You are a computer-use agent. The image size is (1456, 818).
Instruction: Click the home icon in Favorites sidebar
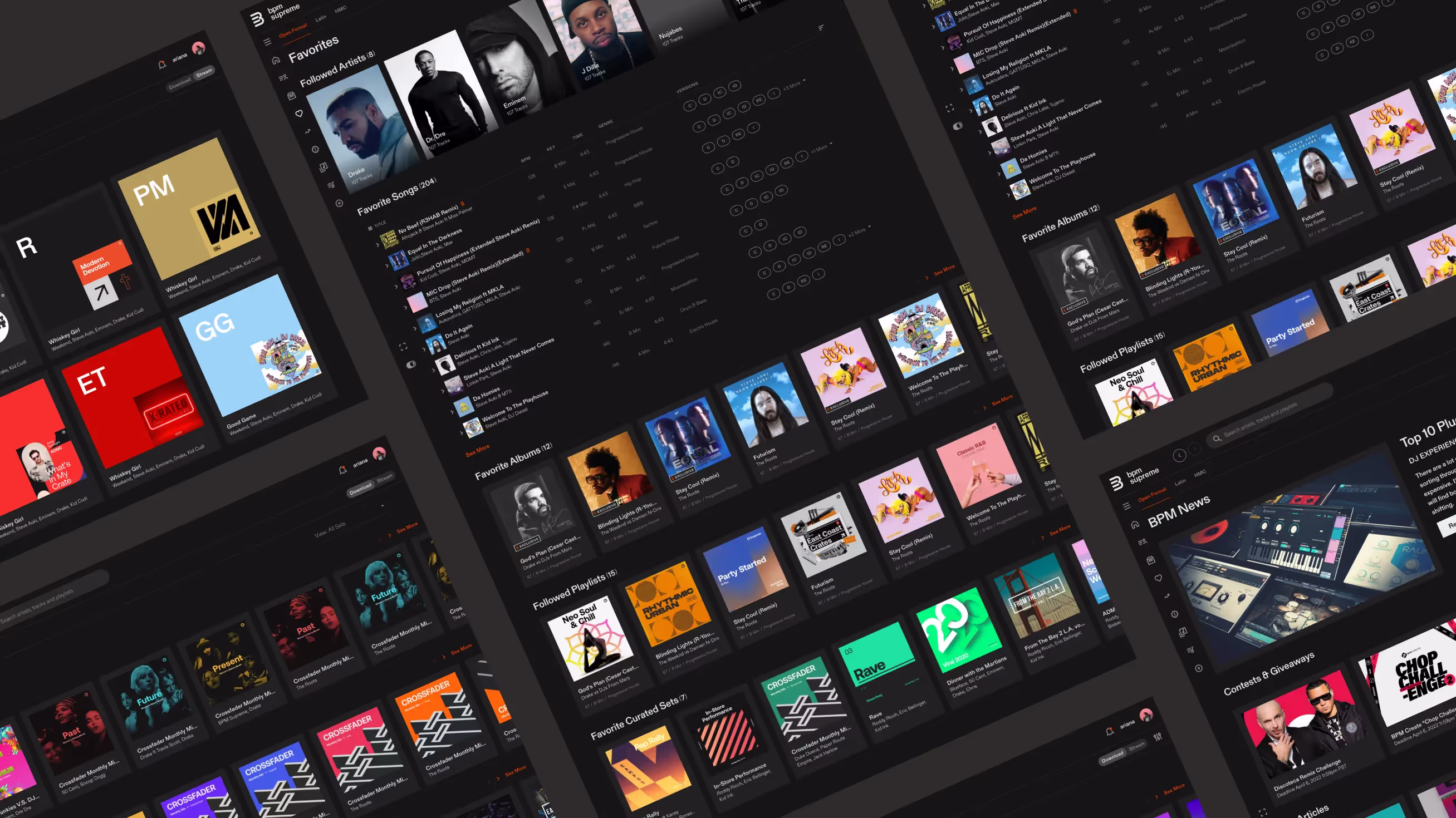[276, 60]
